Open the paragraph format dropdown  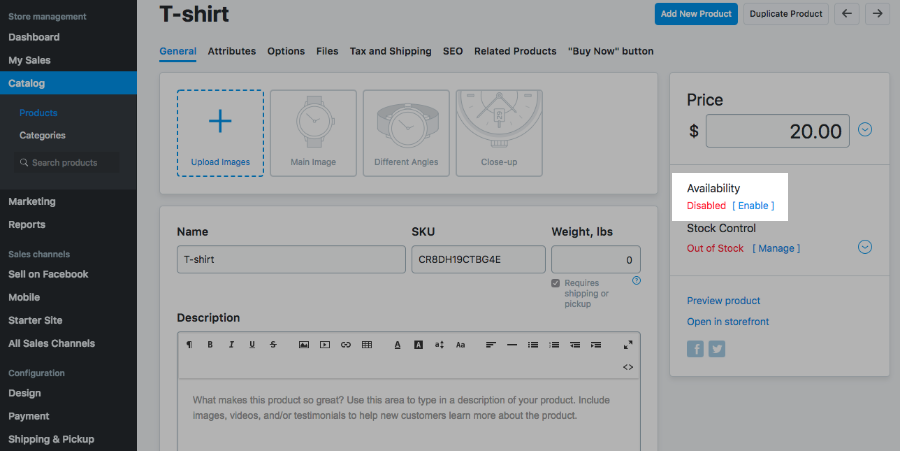tap(189, 345)
